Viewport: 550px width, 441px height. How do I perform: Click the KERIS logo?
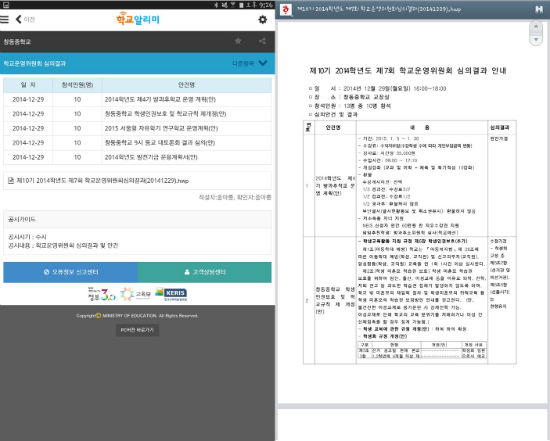171,294
